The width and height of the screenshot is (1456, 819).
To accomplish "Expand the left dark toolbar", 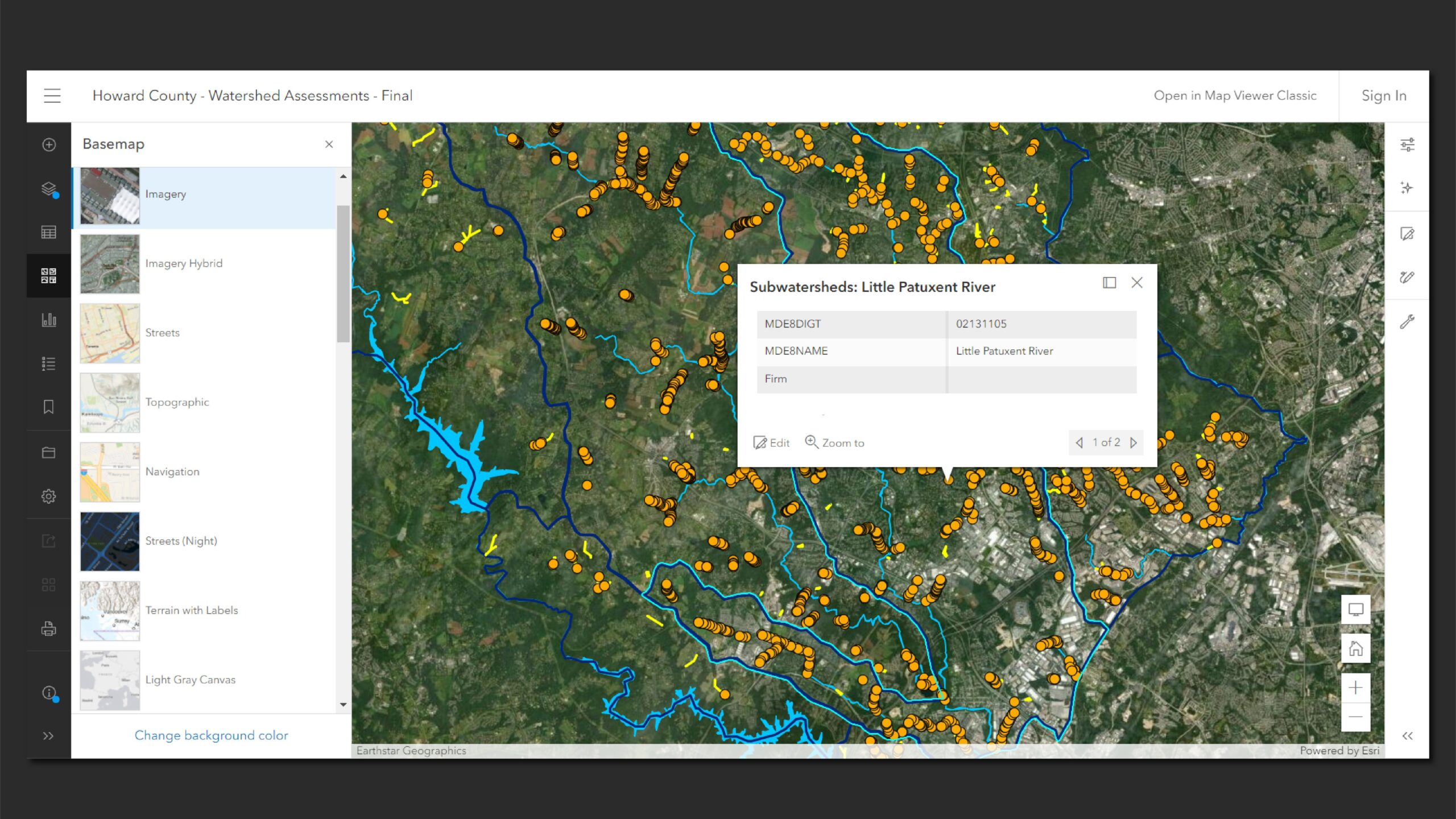I will [x=49, y=736].
